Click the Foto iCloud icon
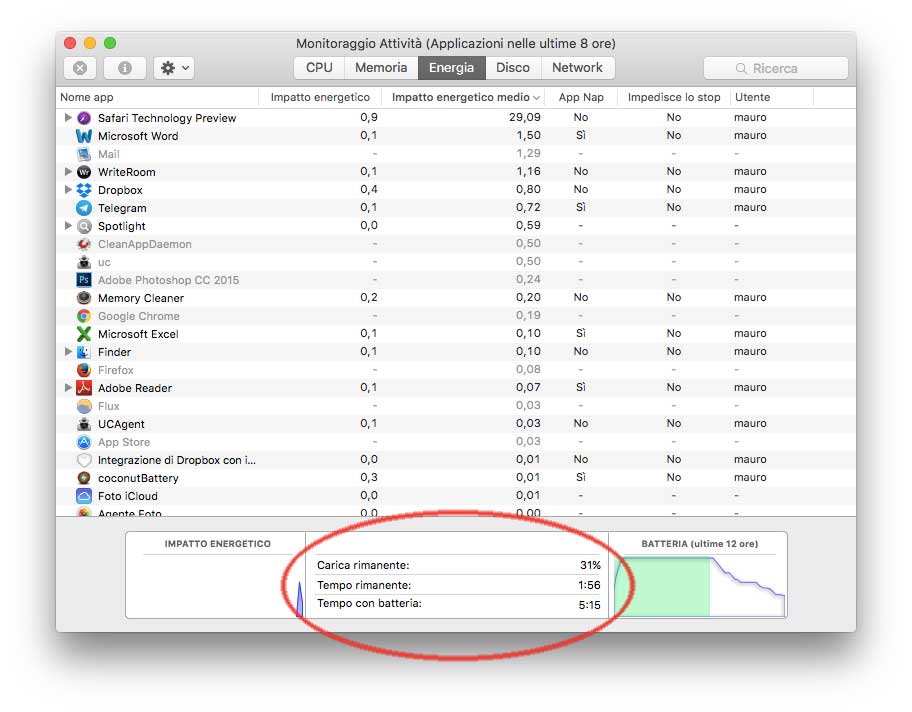Image resolution: width=912 pixels, height=712 pixels. (84, 496)
